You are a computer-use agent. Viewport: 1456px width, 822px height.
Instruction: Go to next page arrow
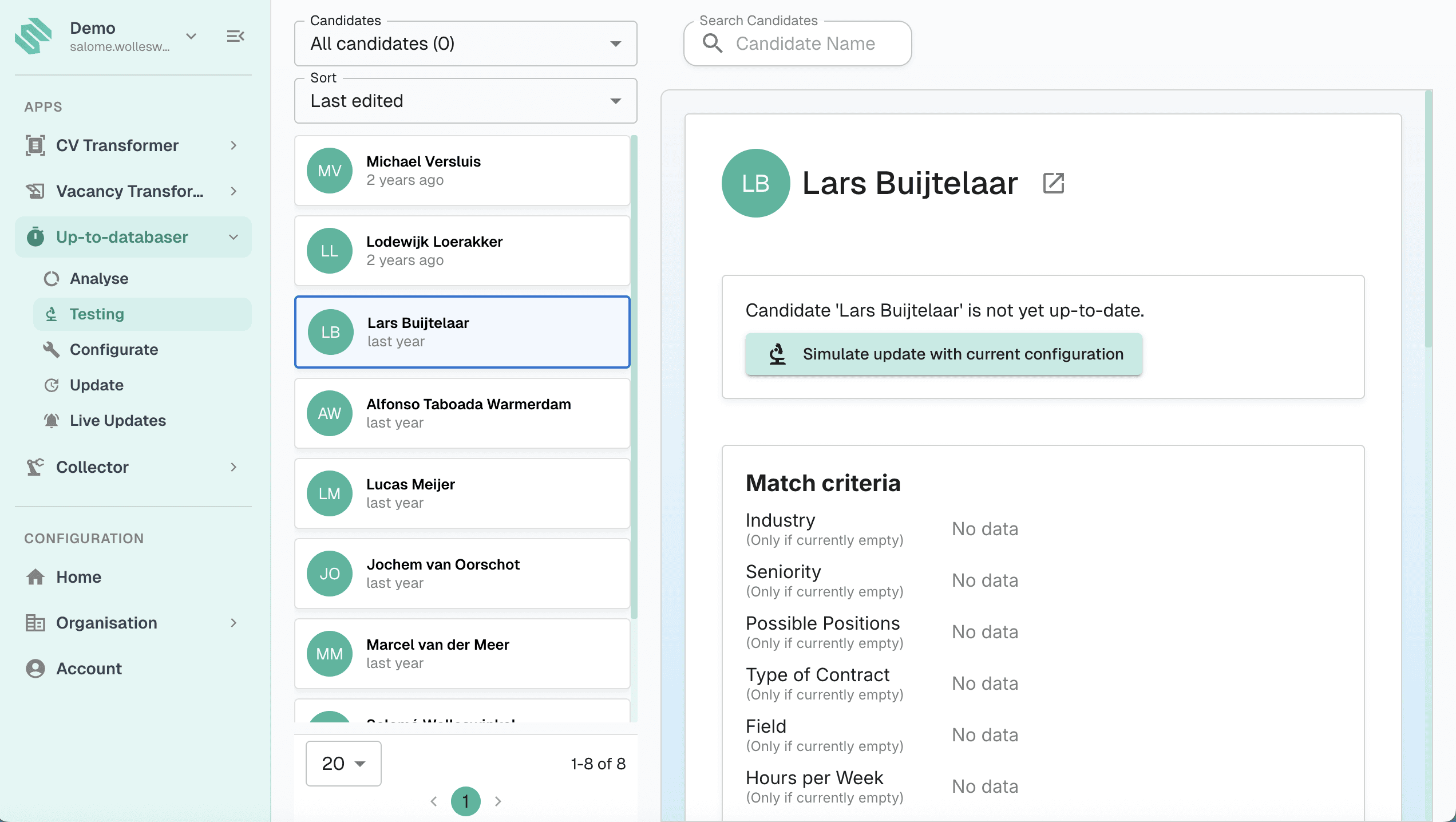498,801
